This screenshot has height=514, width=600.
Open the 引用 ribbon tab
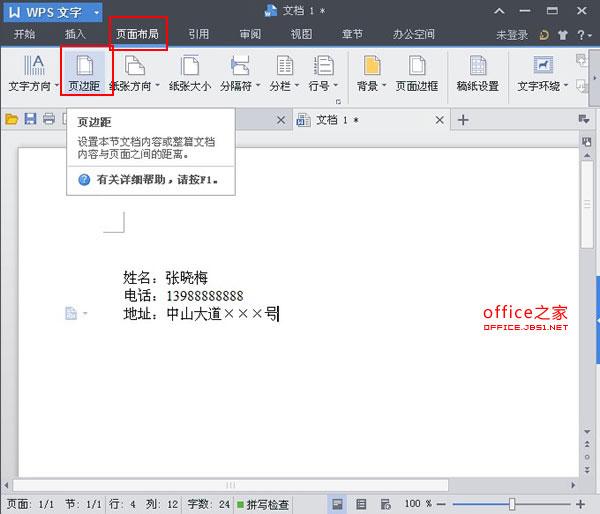point(199,34)
